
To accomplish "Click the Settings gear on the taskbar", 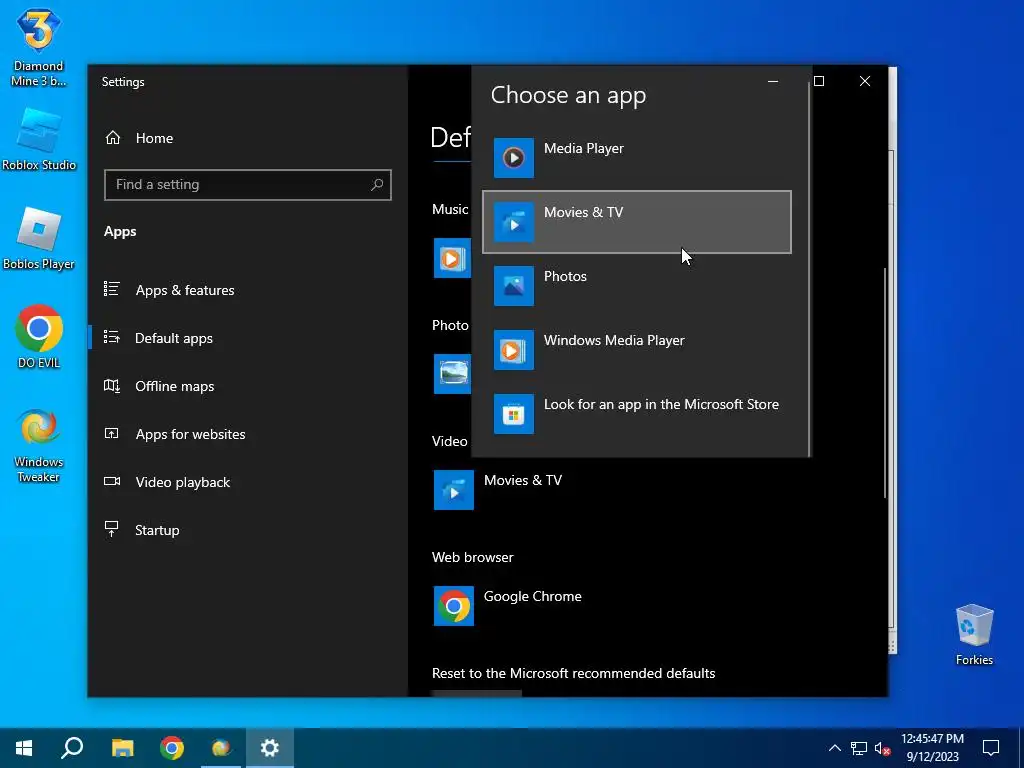I will coord(270,748).
